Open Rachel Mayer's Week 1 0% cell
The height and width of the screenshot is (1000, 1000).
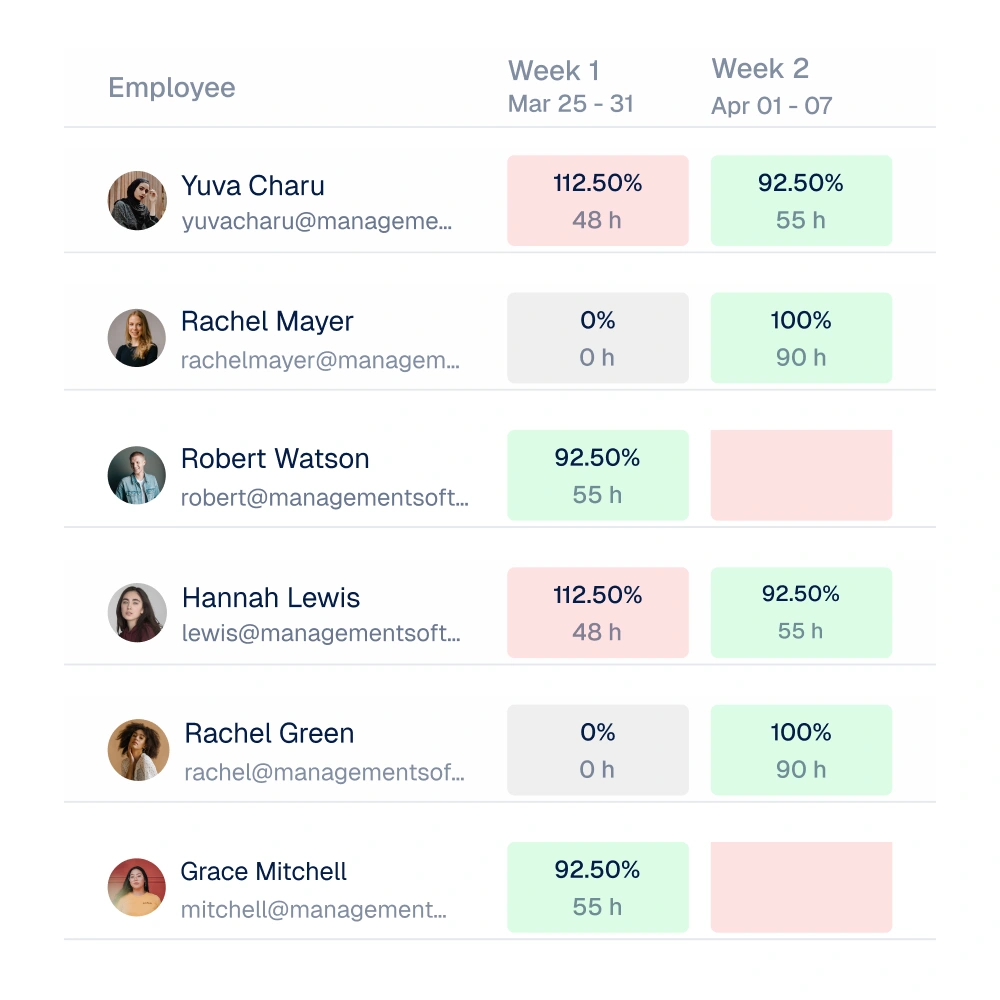pyautogui.click(x=598, y=338)
